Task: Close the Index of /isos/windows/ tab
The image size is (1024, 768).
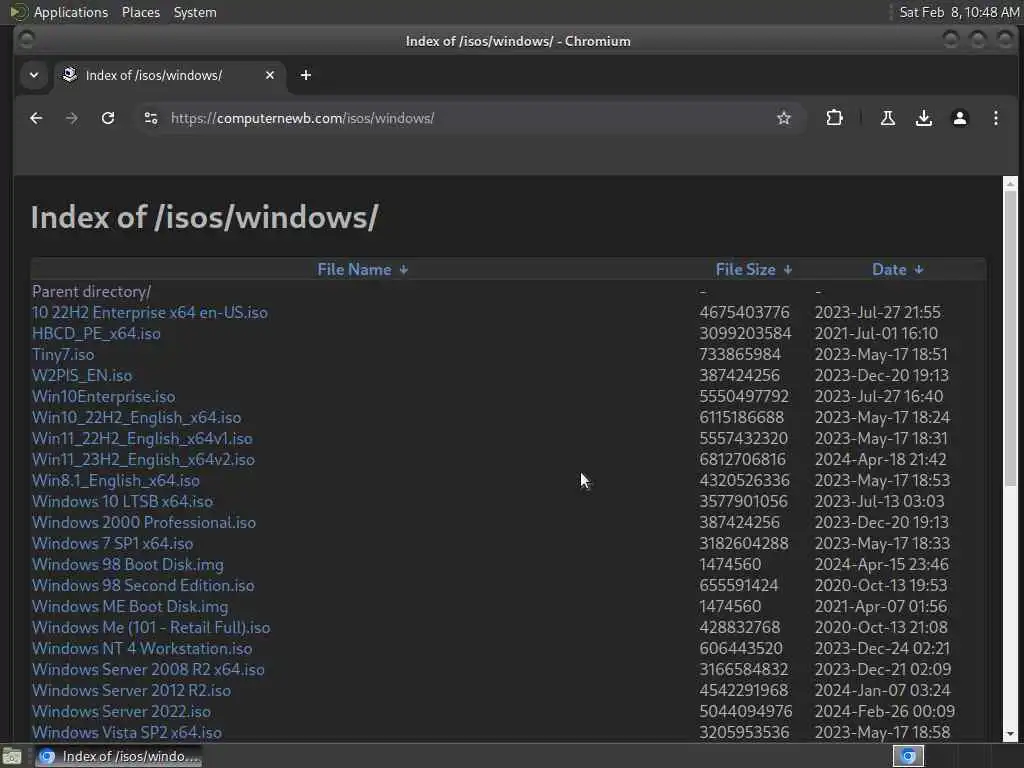Action: pos(270,75)
